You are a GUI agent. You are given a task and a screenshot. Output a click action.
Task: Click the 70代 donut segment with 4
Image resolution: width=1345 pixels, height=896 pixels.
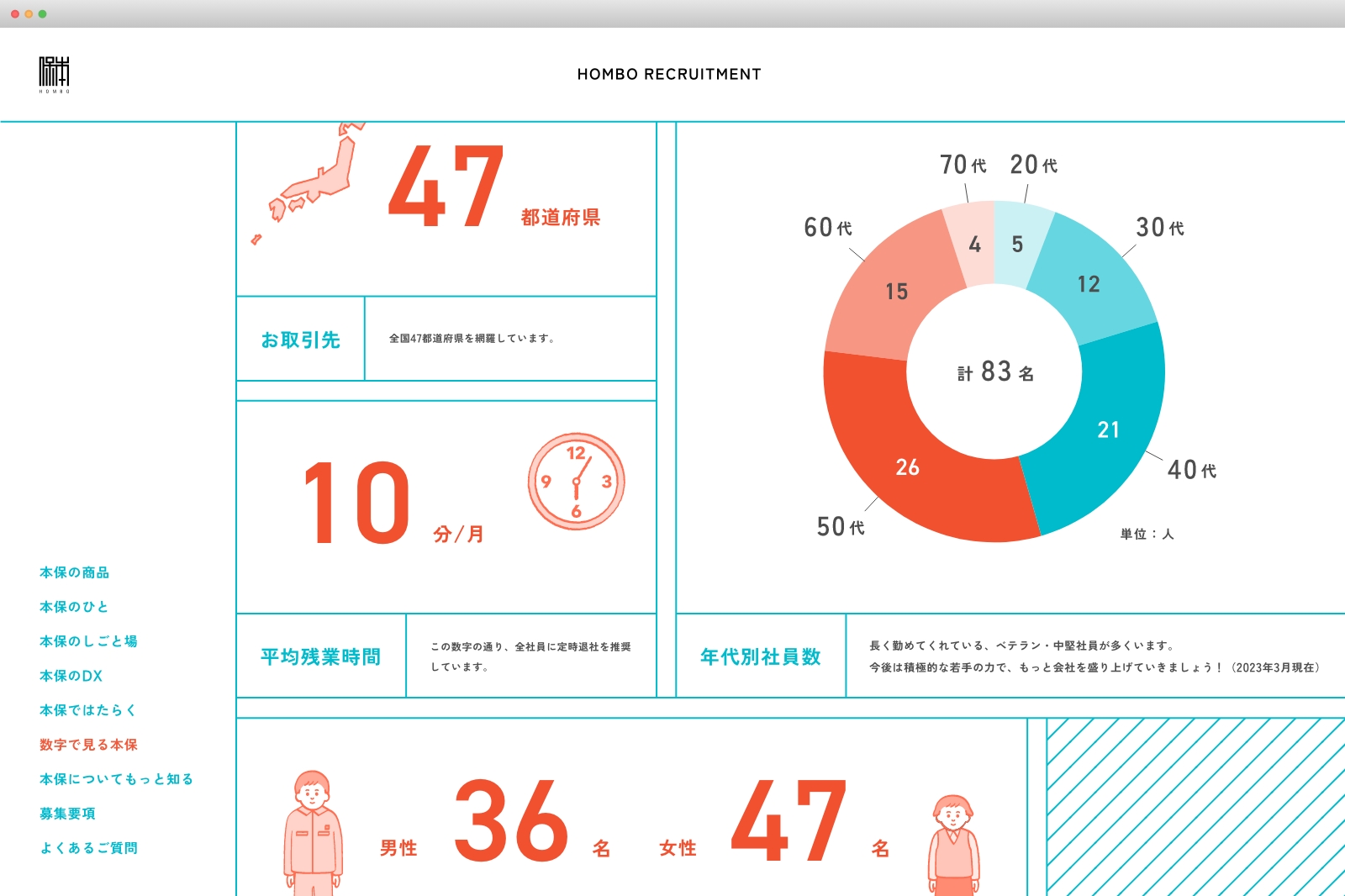click(x=974, y=245)
